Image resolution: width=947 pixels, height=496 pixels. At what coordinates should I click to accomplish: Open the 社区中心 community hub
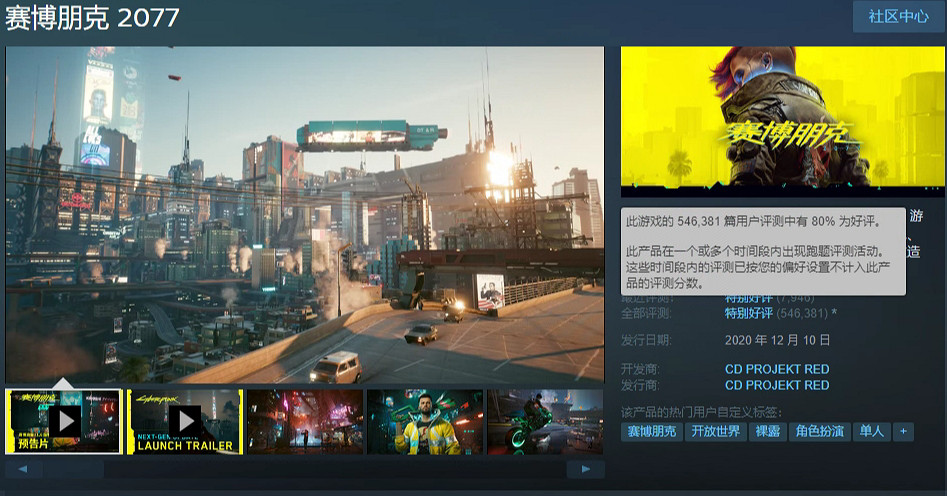point(898,17)
